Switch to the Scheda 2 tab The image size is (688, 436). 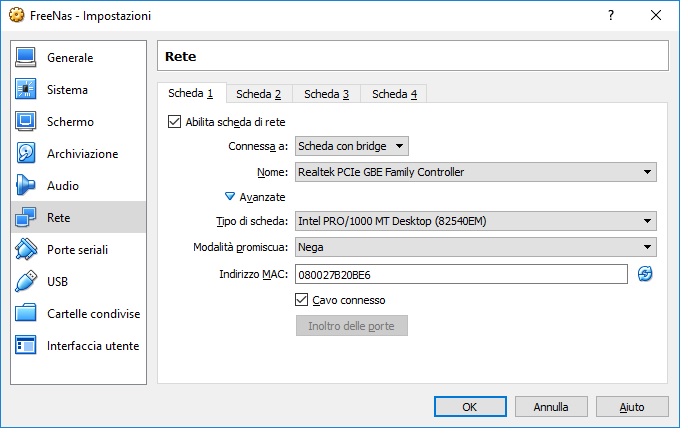(258, 94)
